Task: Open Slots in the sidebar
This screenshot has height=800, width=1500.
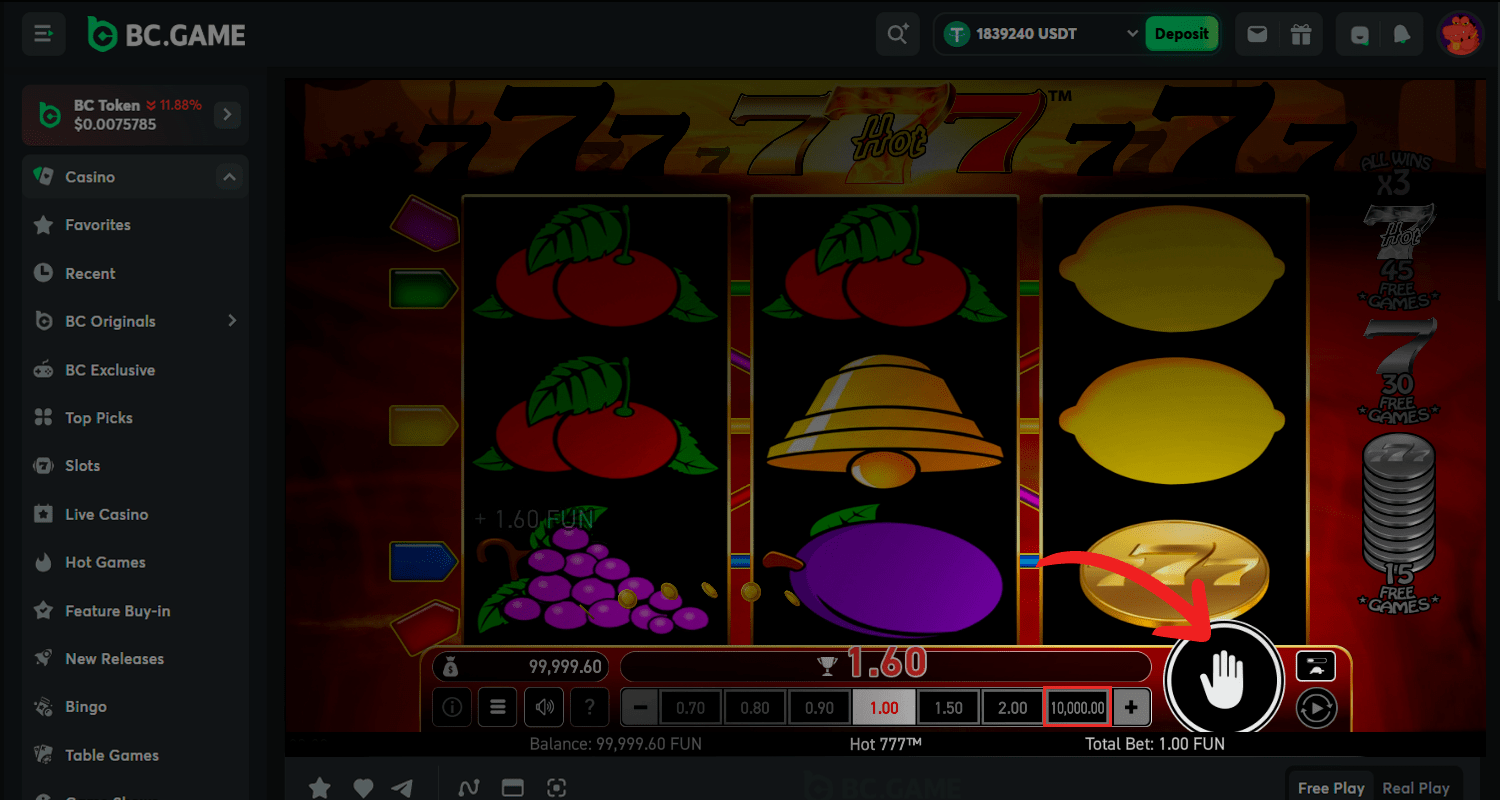Action: 135,466
